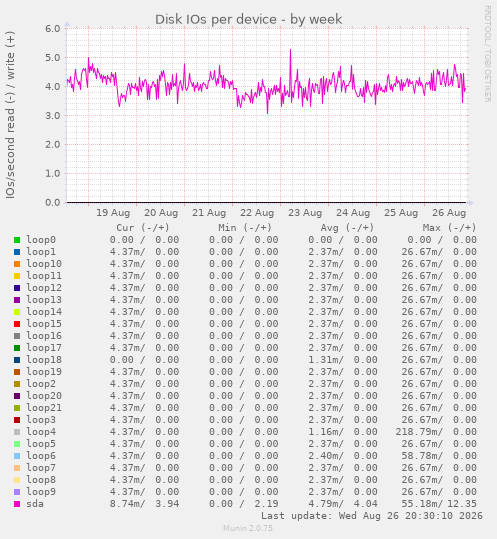Click the 'Last update' timestamp text

[372, 516]
